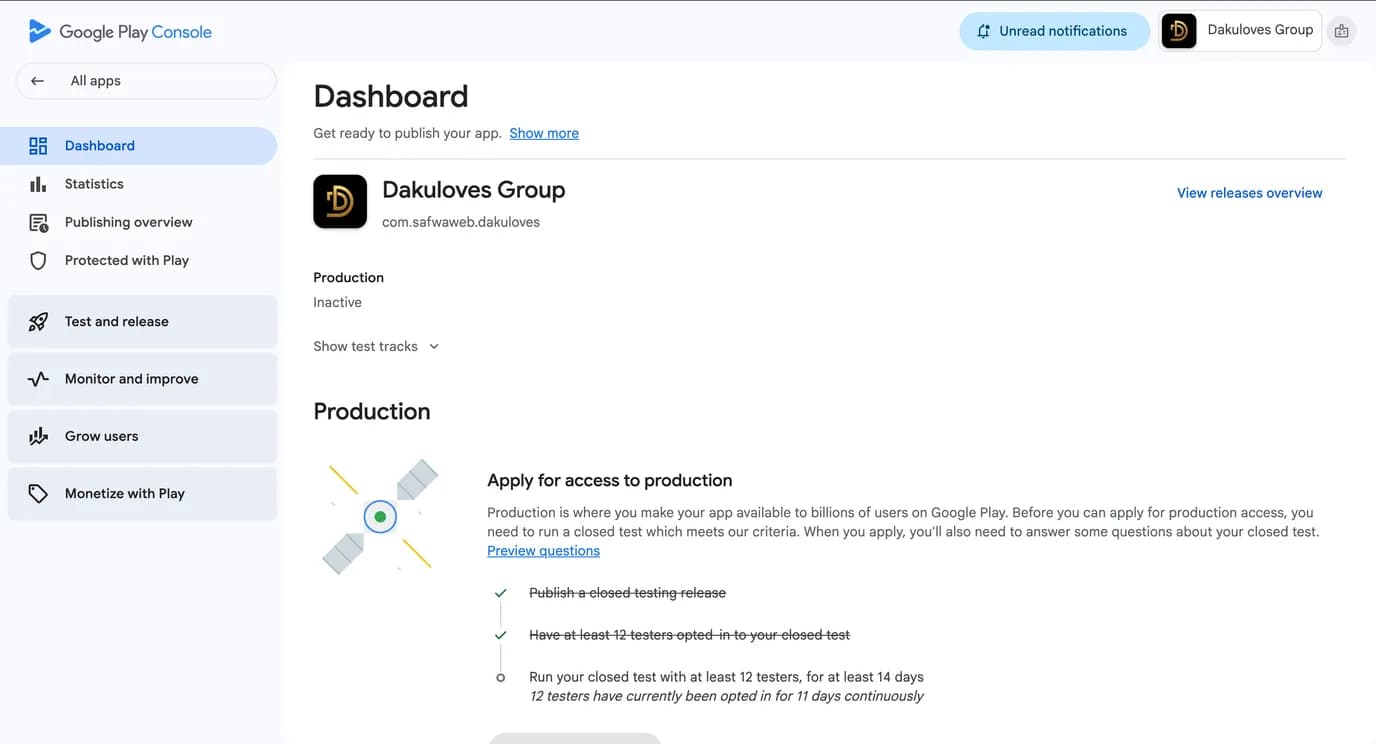Open the Dashboard page in sidebar

(x=139, y=146)
